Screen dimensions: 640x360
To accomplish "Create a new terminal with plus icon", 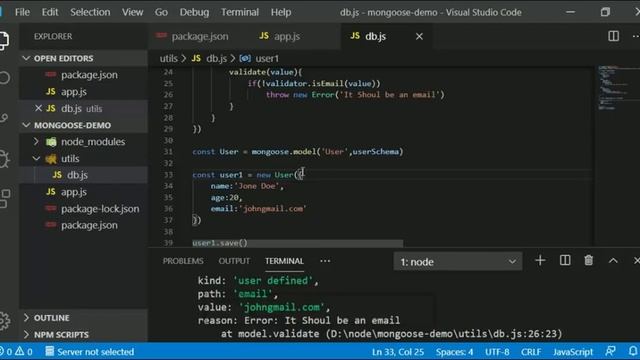I will 540,261.
